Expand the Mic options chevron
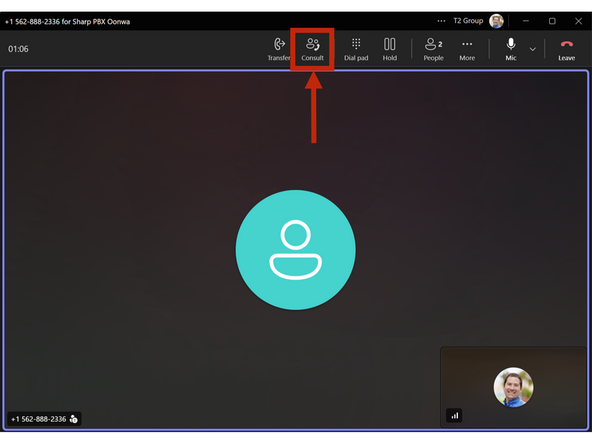Viewport: 592px width, 444px height. tap(532, 49)
